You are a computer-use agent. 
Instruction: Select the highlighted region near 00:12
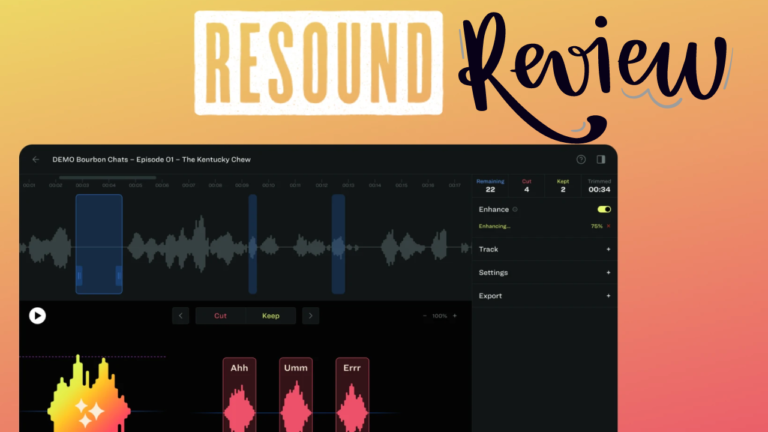click(x=338, y=244)
